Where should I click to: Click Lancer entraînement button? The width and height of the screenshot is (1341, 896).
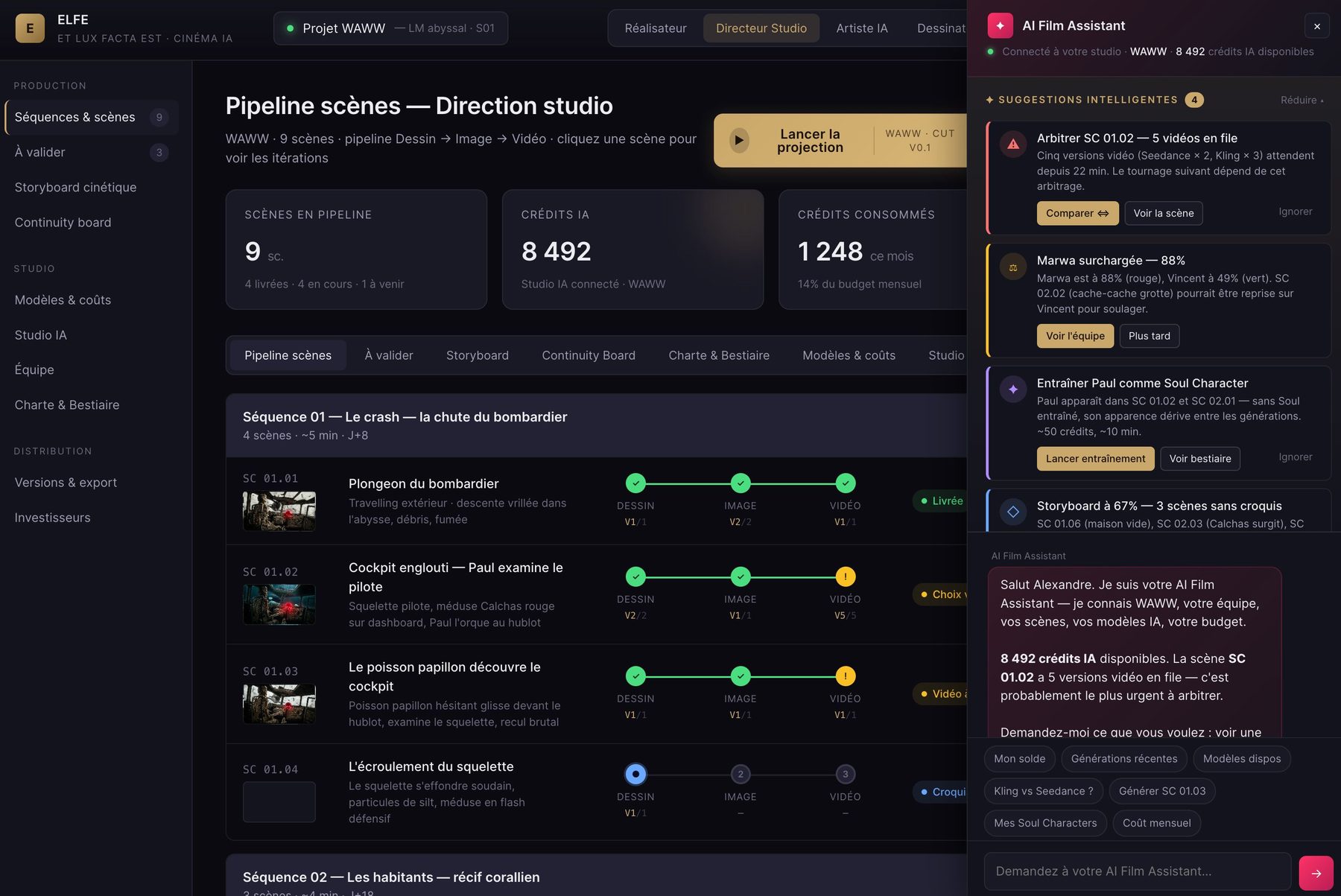point(1096,459)
